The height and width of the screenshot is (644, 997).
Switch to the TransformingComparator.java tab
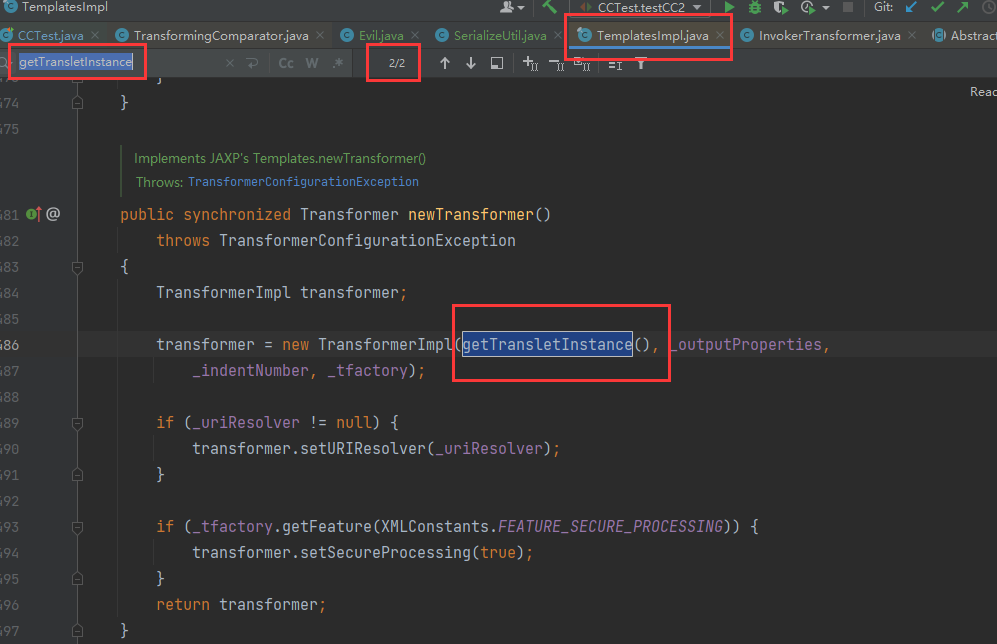point(221,36)
